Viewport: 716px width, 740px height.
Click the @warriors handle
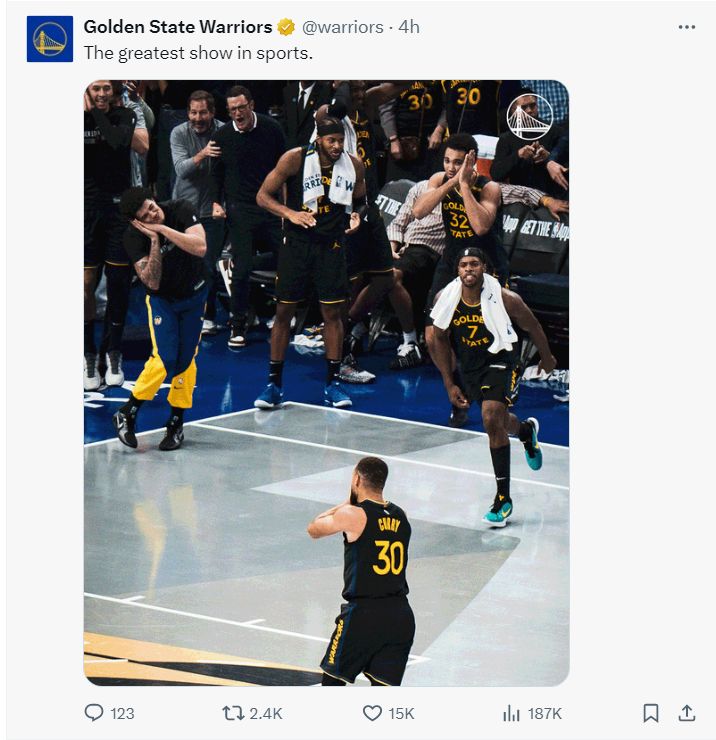343,27
